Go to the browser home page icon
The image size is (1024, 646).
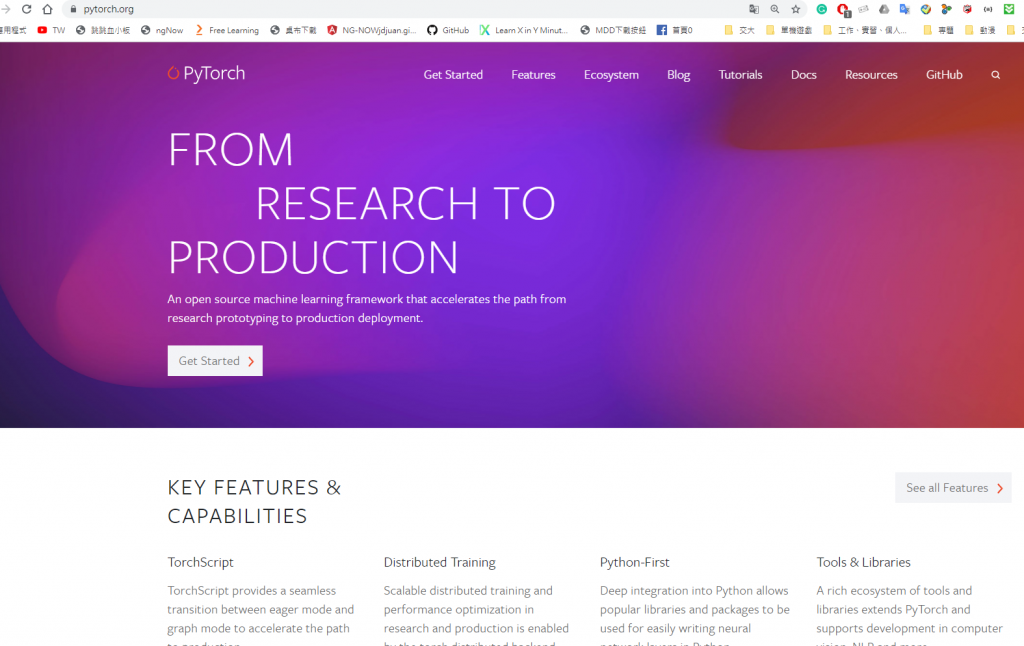pos(47,9)
